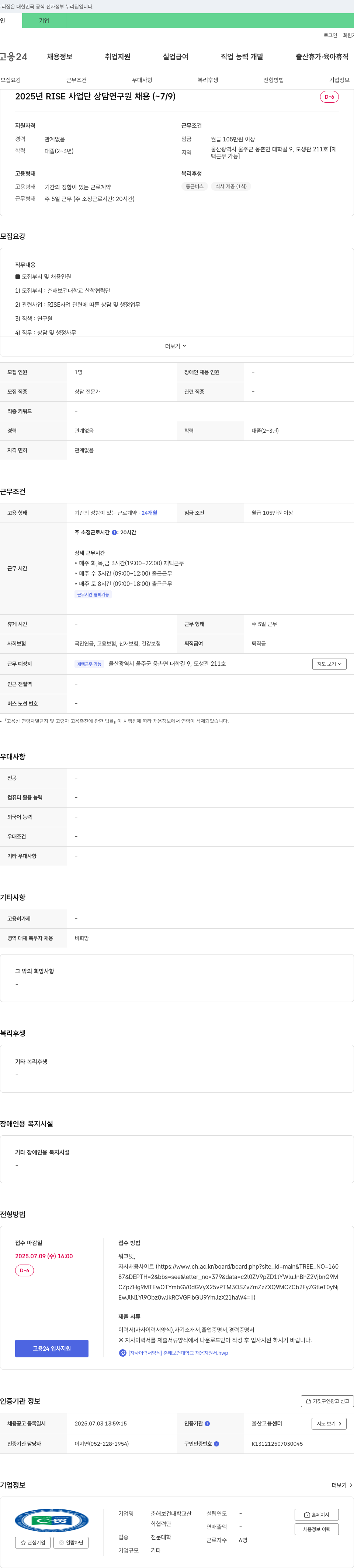Click the 이지연(052-228-1954) contact text

pyautogui.click(x=102, y=1444)
